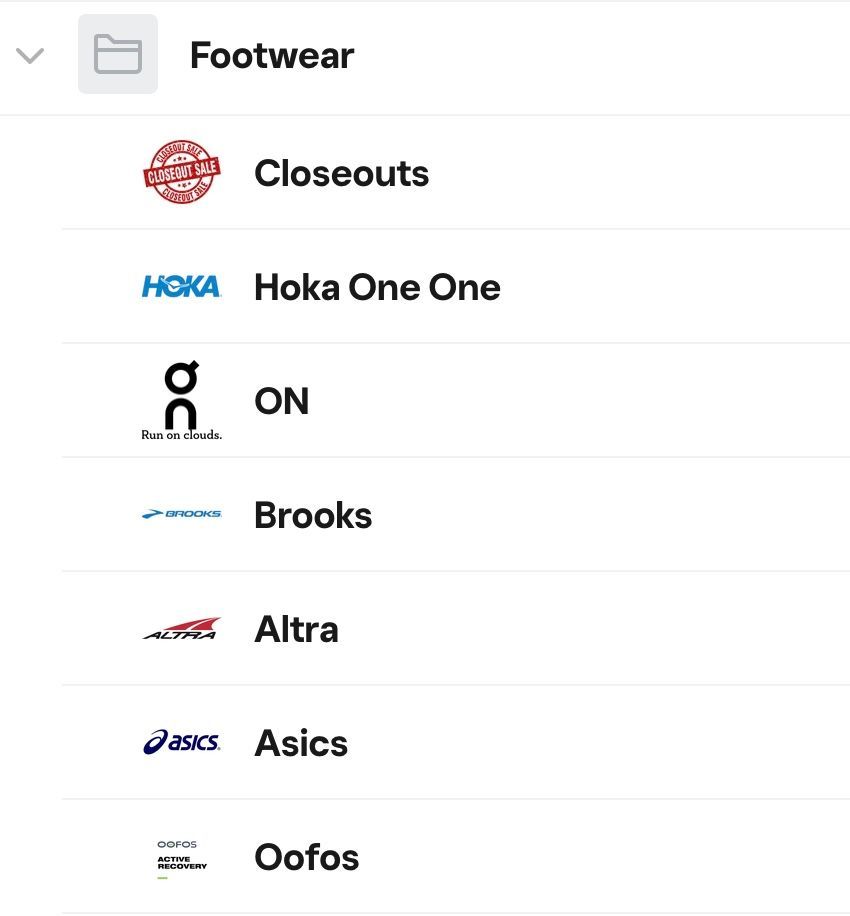Open the Asics subcategory
Viewport: 850px width, 916px height.
tap(301, 744)
